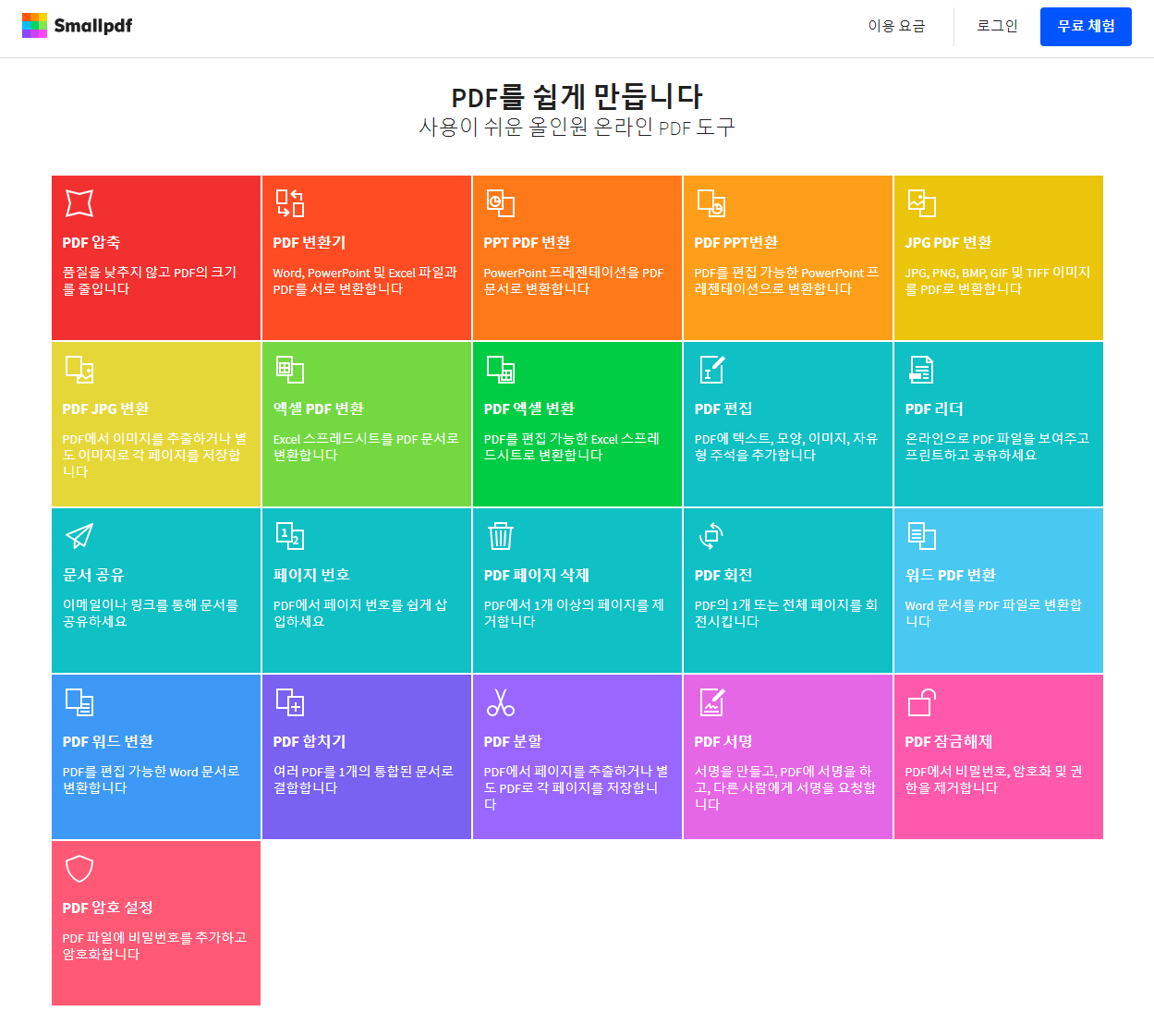
Task: Choose the 페이지 번호 title
Action: click(311, 575)
